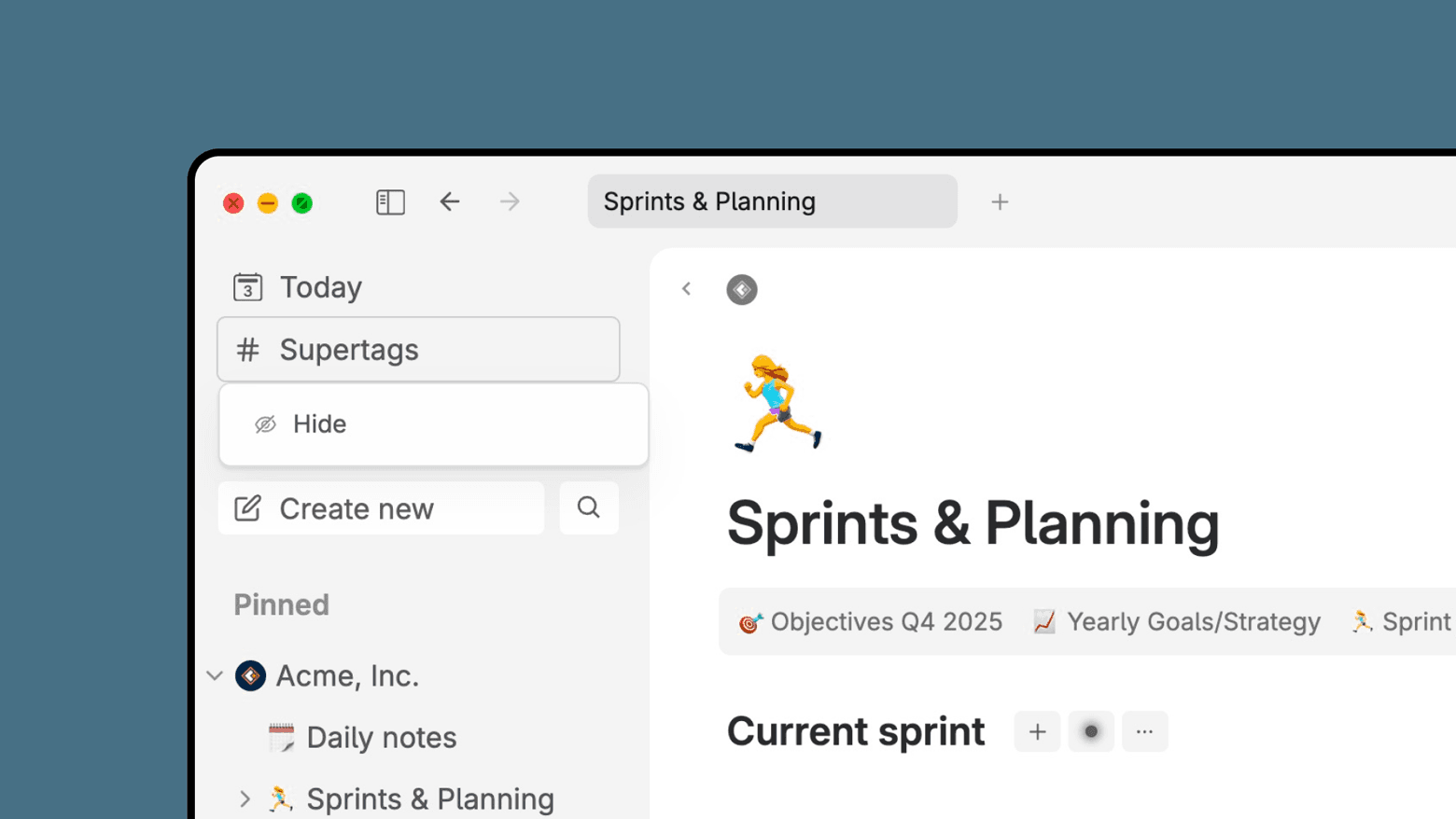Add item to Current sprint with plus
This screenshot has height=819, width=1456.
tap(1037, 731)
